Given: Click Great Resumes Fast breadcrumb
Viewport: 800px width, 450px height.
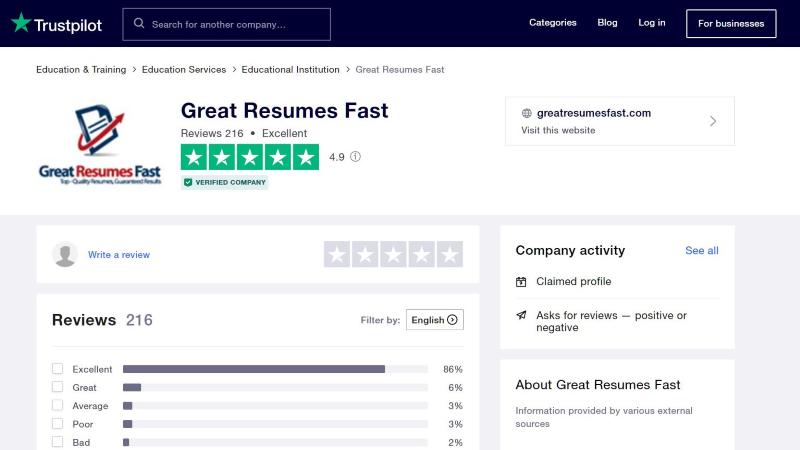Looking at the screenshot, I should pos(399,69).
